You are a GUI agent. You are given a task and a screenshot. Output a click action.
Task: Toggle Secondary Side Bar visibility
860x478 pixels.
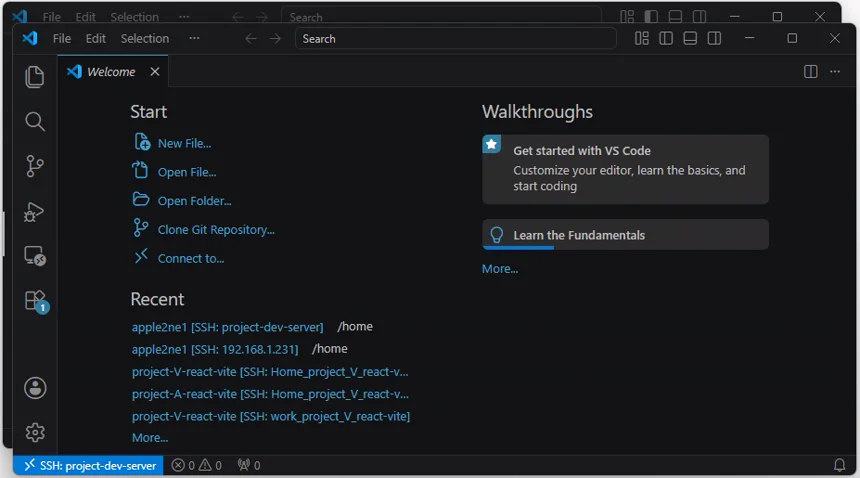(714, 38)
